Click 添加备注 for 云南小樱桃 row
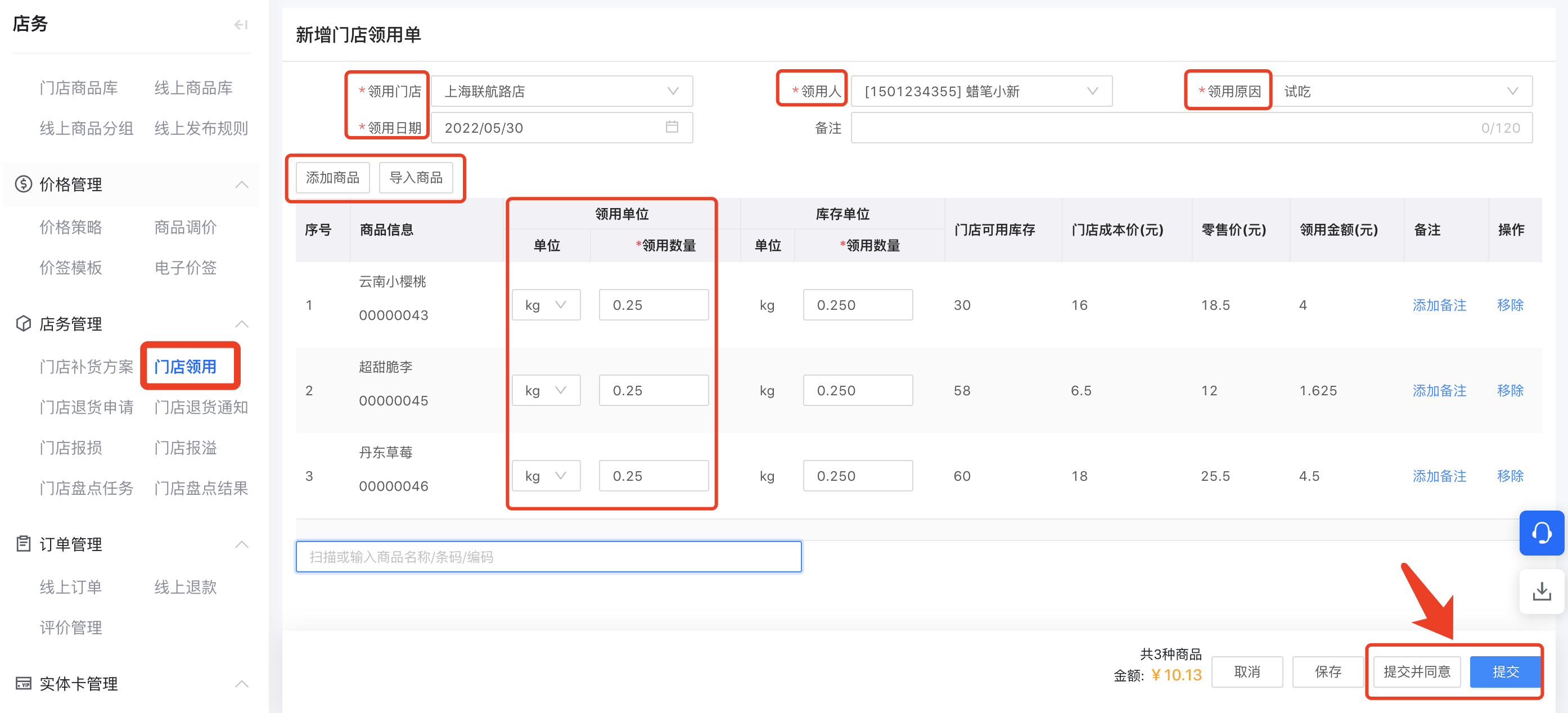The height and width of the screenshot is (713, 1568). [x=1439, y=305]
